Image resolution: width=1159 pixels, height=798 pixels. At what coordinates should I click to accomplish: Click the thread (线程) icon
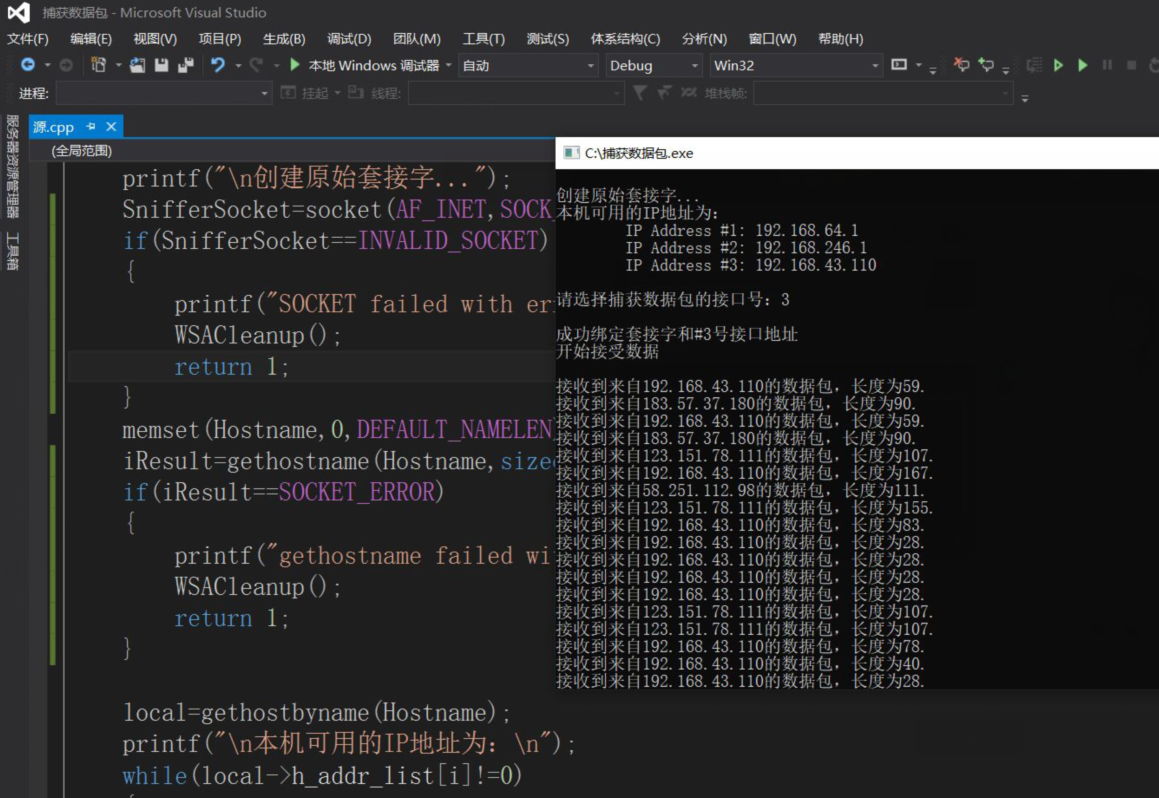[356, 92]
